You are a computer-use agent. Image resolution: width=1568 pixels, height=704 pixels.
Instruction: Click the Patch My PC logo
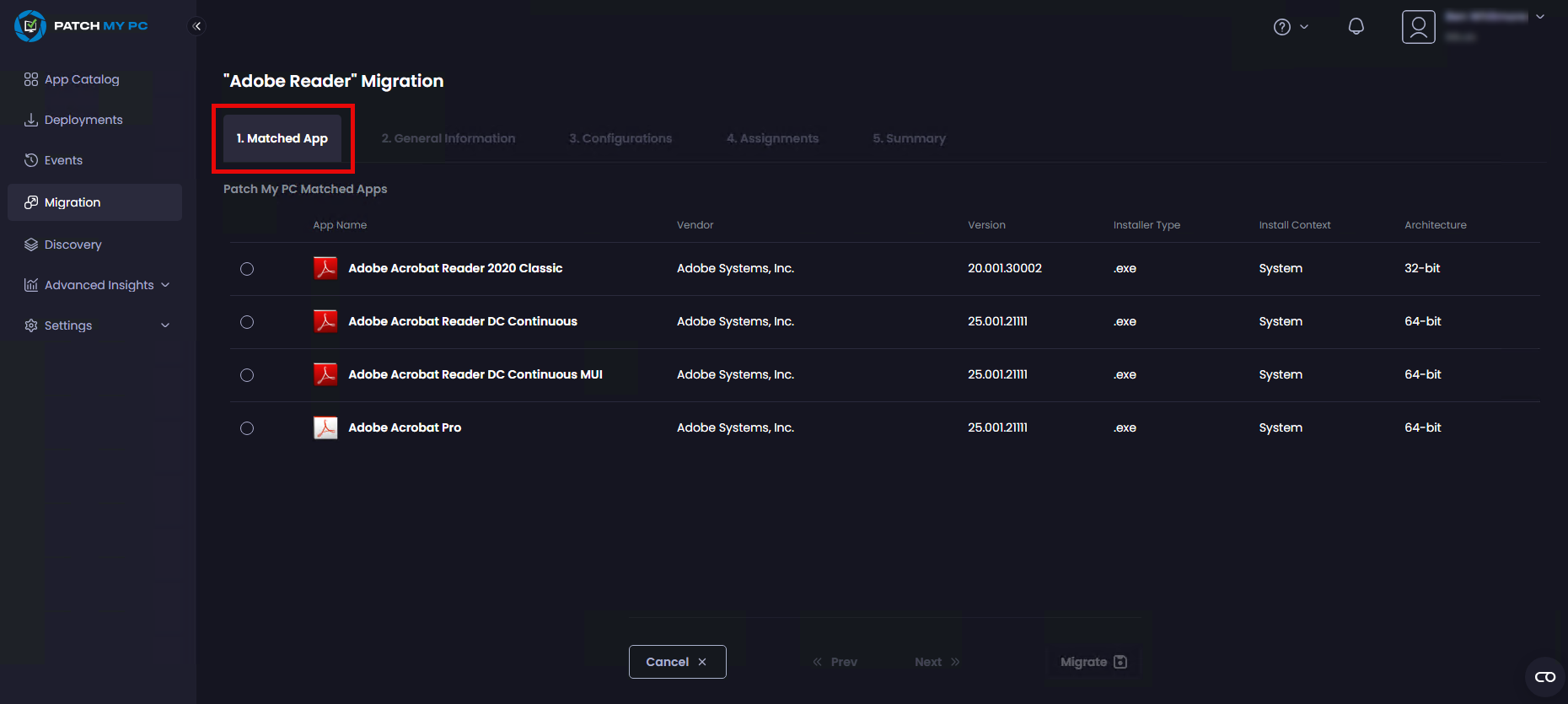(81, 26)
